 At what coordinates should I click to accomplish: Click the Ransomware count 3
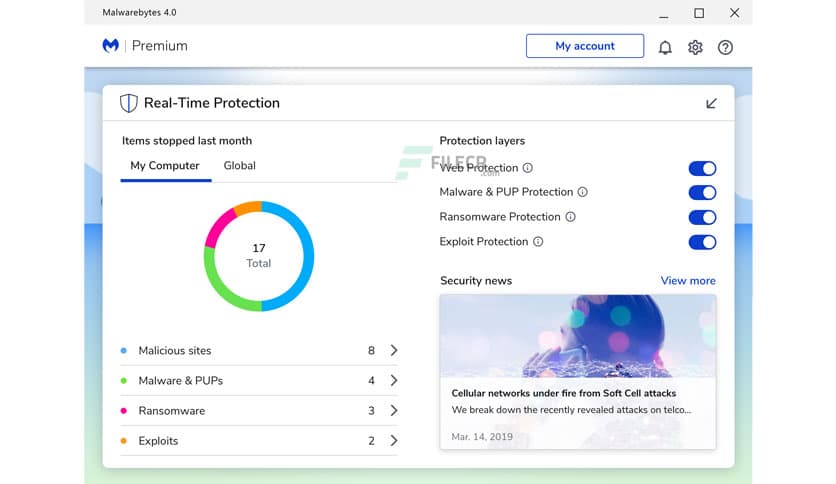point(371,411)
